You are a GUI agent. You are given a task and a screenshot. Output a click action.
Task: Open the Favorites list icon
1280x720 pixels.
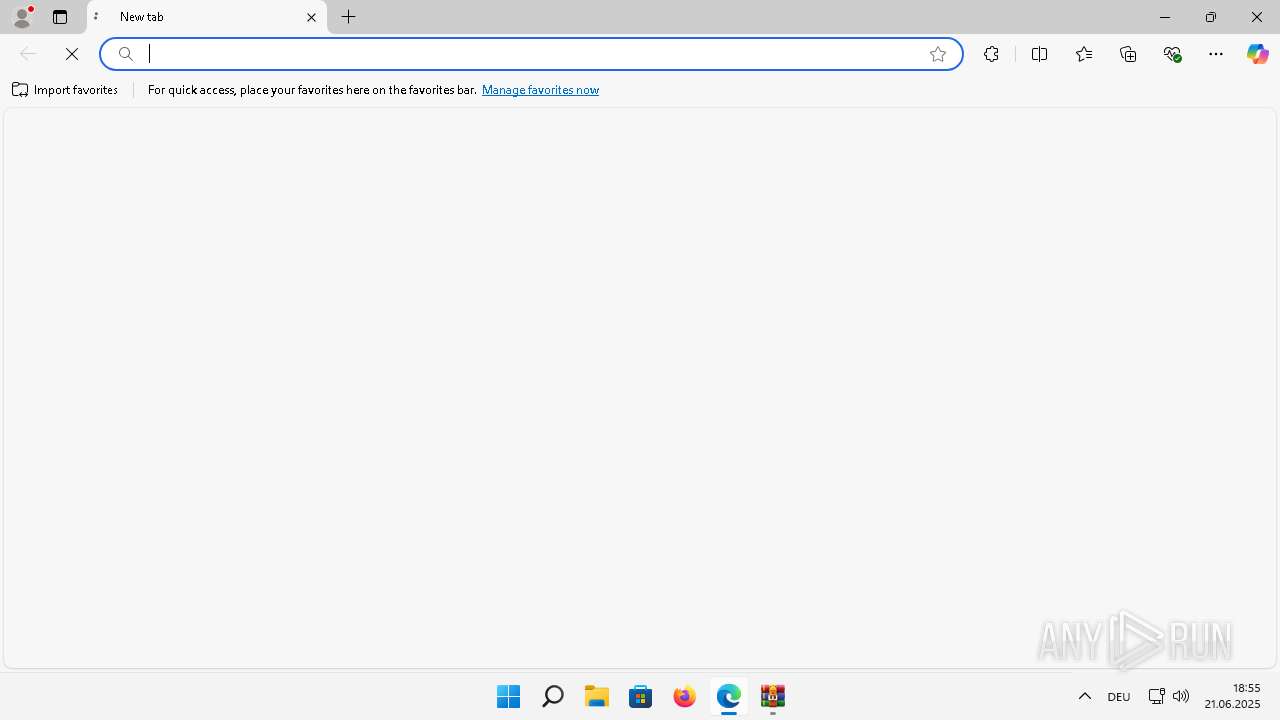[1084, 54]
